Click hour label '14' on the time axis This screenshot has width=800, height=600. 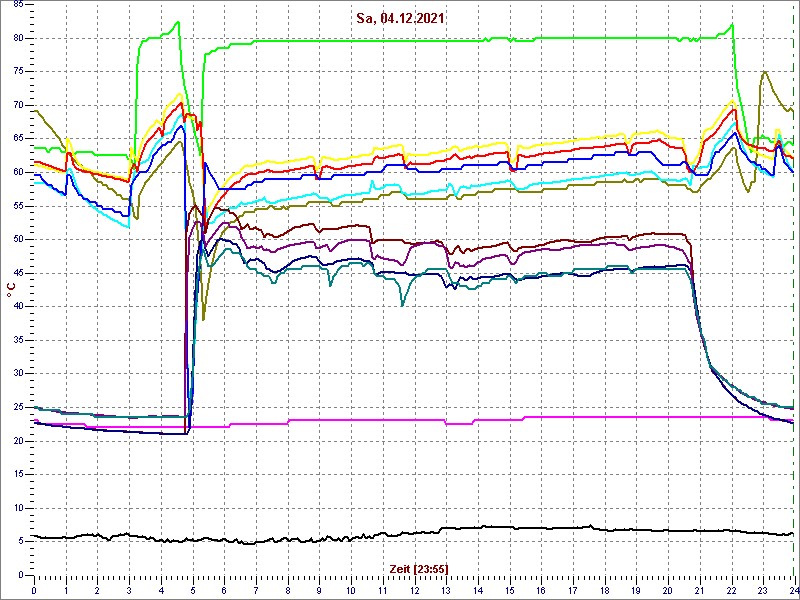478,592
